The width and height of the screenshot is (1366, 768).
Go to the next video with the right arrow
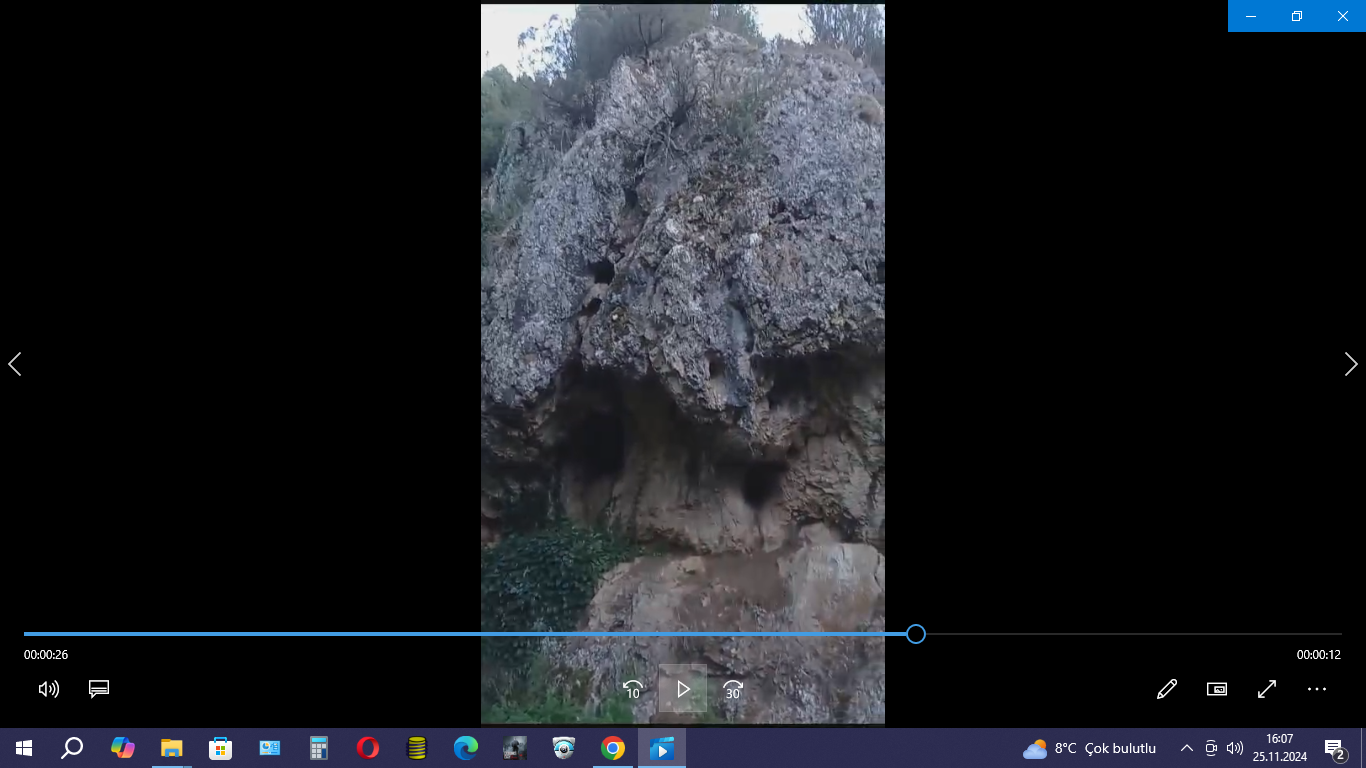[x=1351, y=364]
